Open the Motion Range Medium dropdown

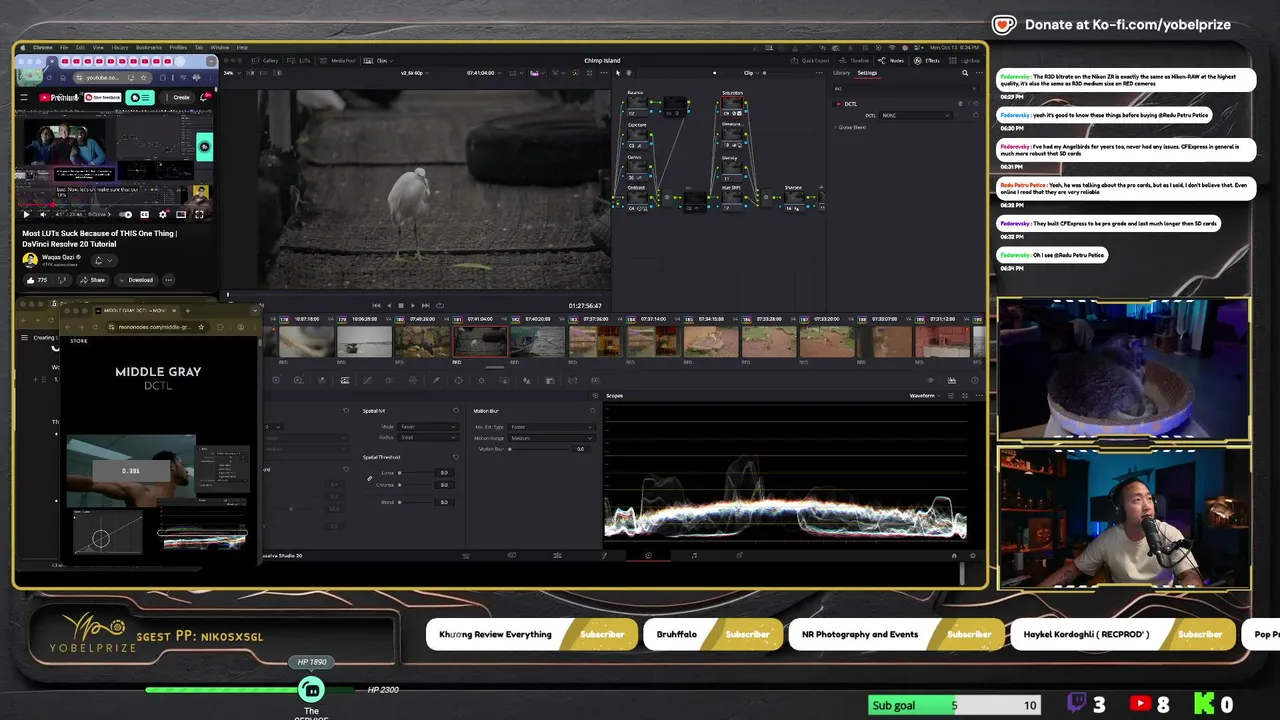[551, 438]
